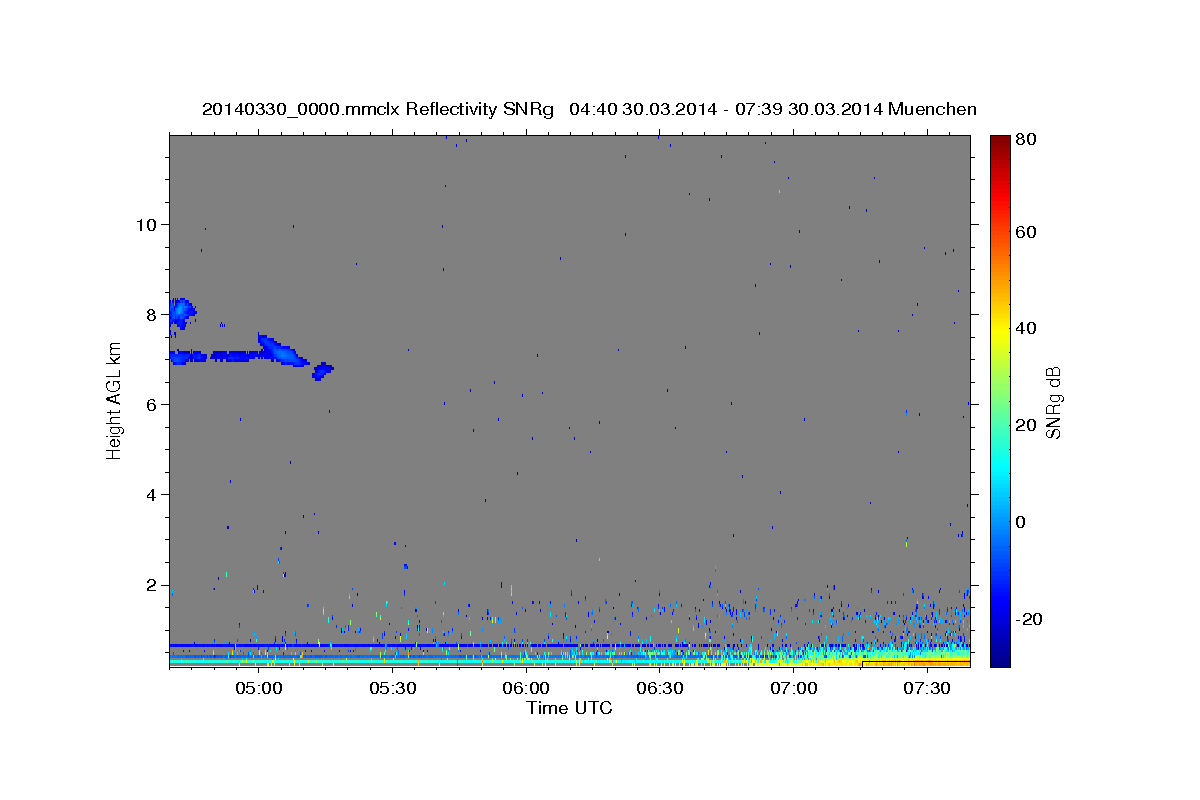The width and height of the screenshot is (1200, 800).
Task: Click the height tick label 6
Action: 152,404
